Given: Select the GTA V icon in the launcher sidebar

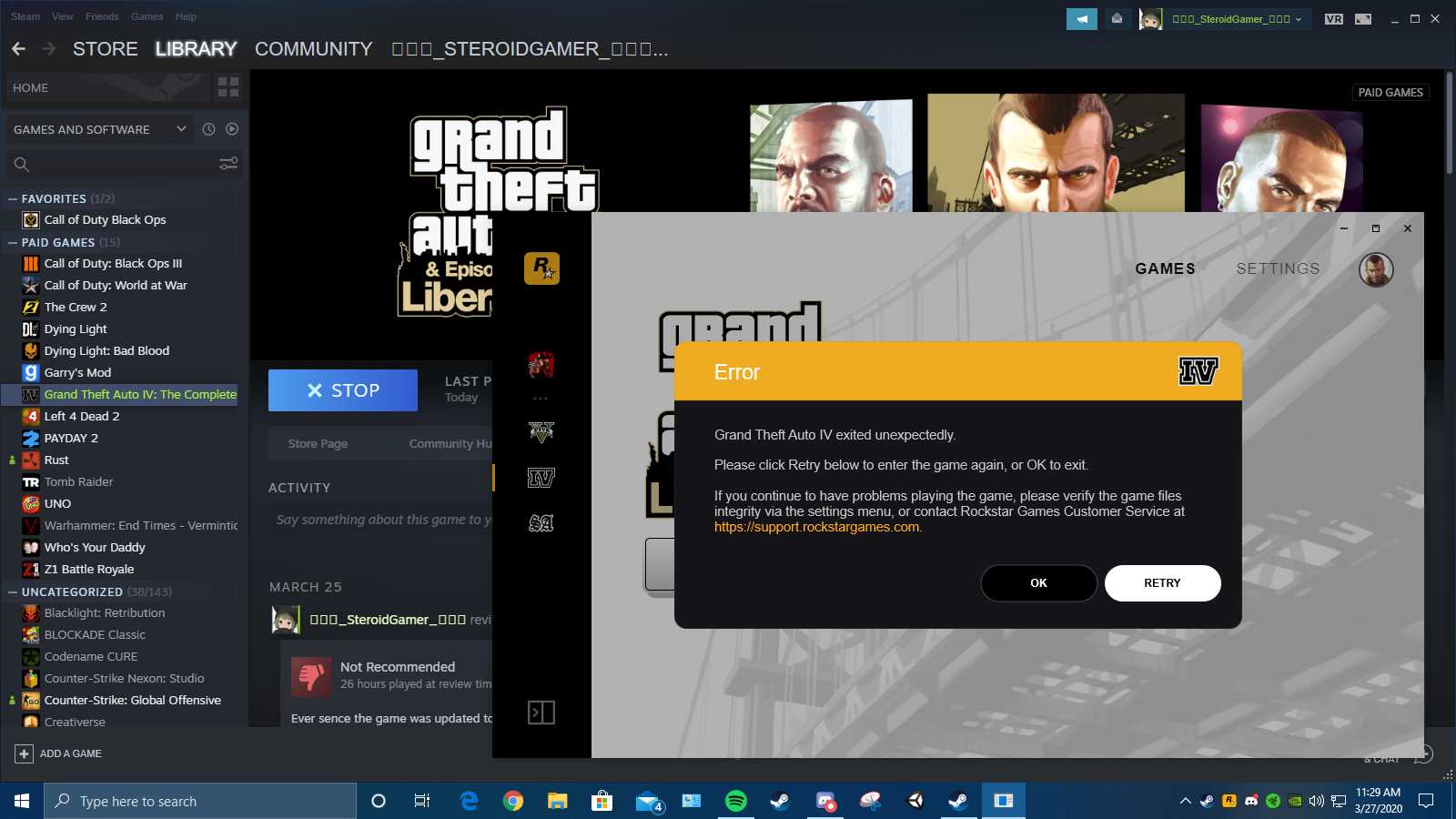Looking at the screenshot, I should click(541, 432).
